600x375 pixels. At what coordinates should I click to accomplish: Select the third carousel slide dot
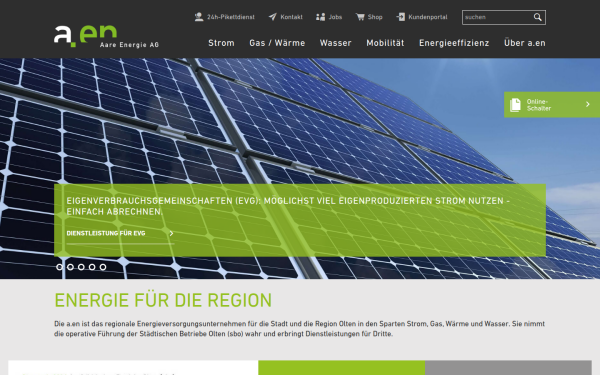(x=81, y=267)
